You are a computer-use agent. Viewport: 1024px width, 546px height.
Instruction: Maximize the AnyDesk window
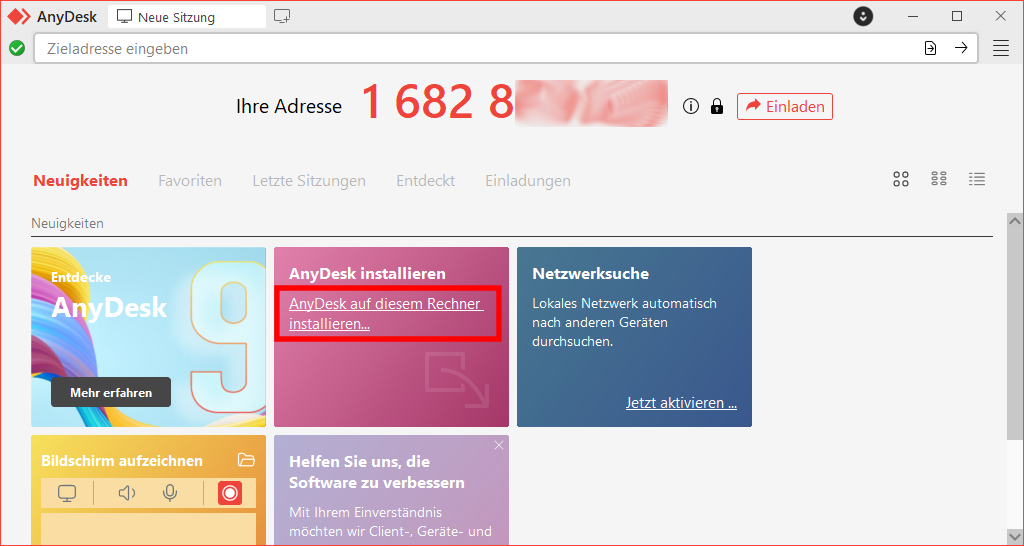957,16
